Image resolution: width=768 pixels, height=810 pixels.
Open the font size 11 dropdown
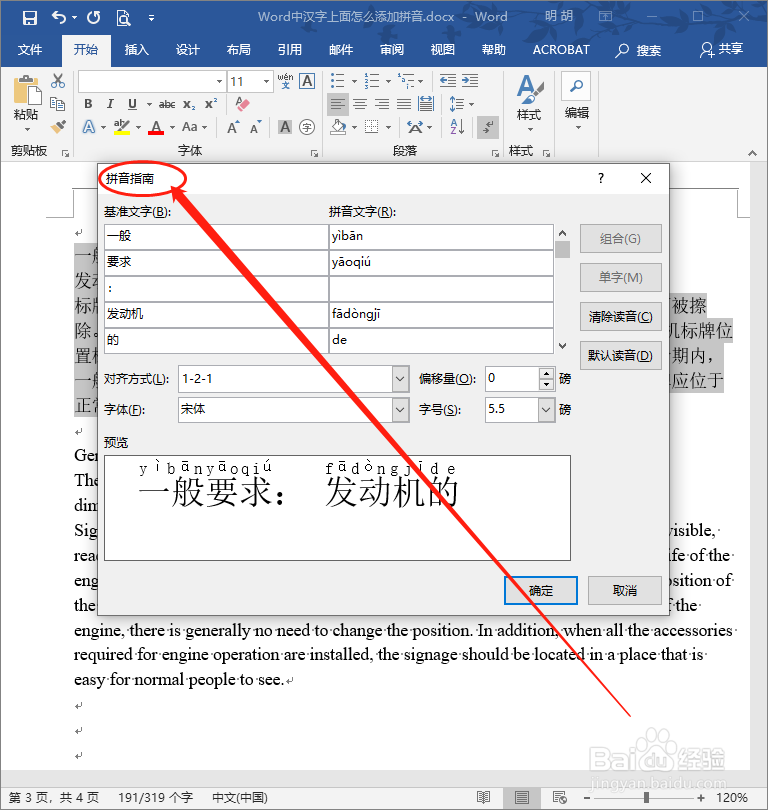[x=267, y=82]
